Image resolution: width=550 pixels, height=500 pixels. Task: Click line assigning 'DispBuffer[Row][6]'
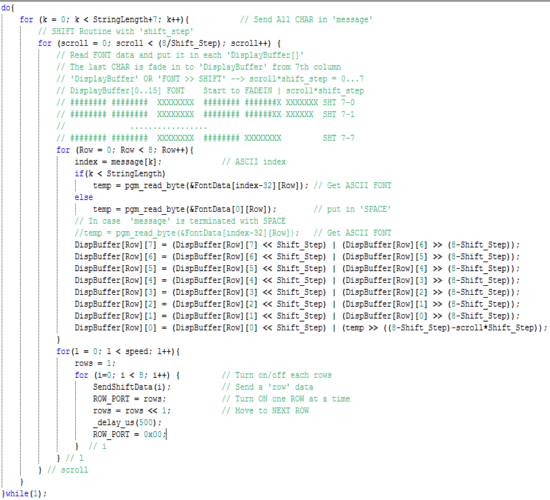[x=297, y=257]
